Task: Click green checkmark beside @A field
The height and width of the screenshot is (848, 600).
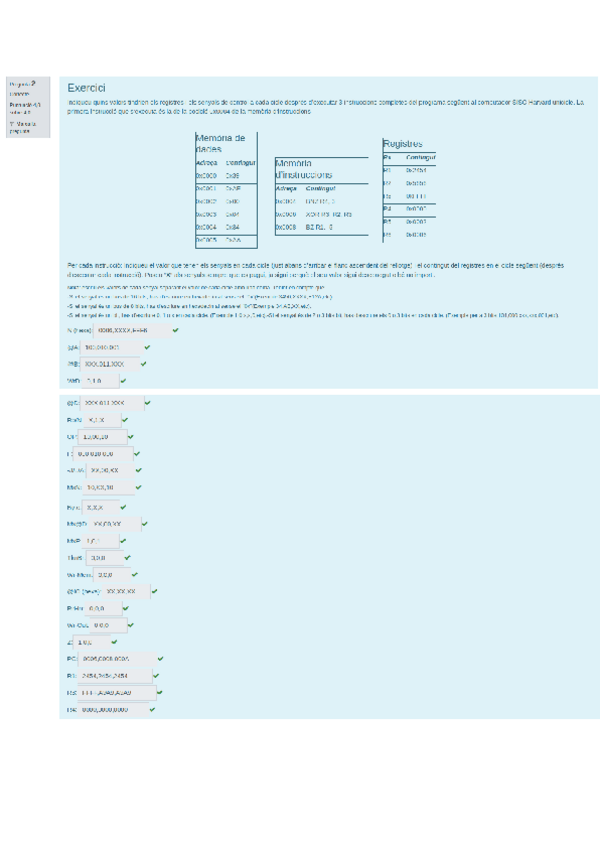Action: (x=147, y=347)
